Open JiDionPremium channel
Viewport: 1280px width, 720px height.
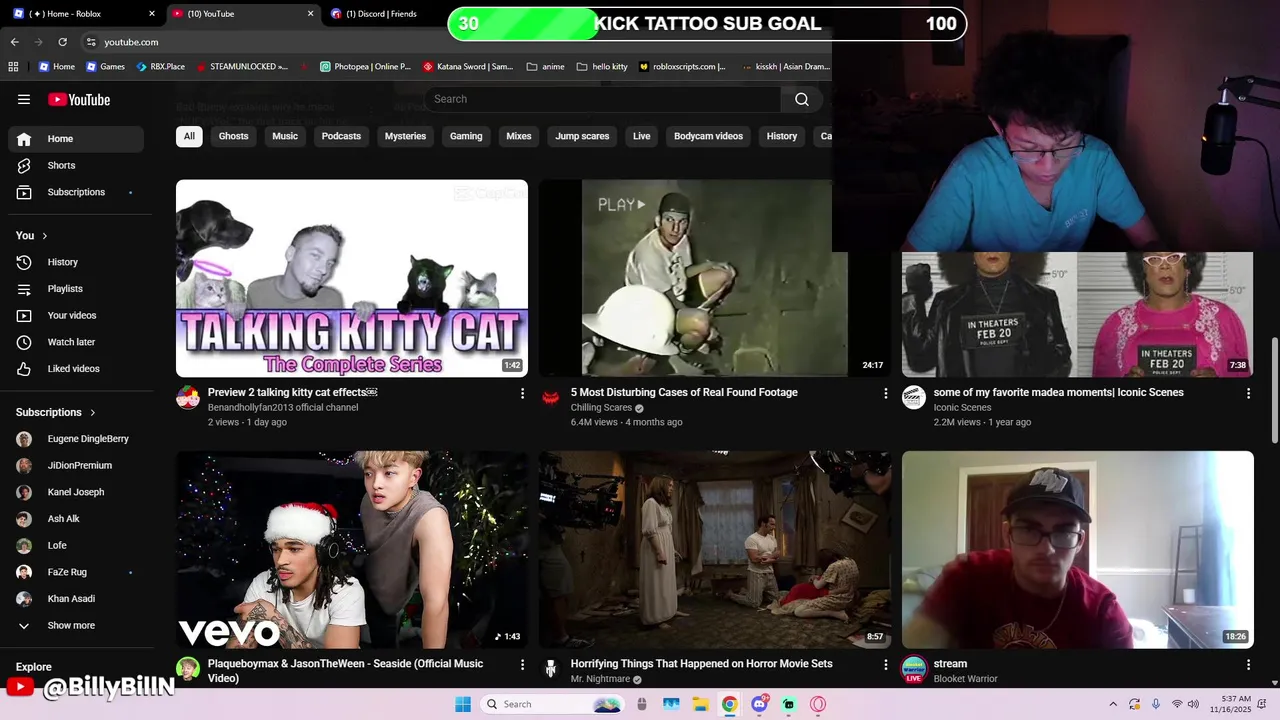coord(76,465)
